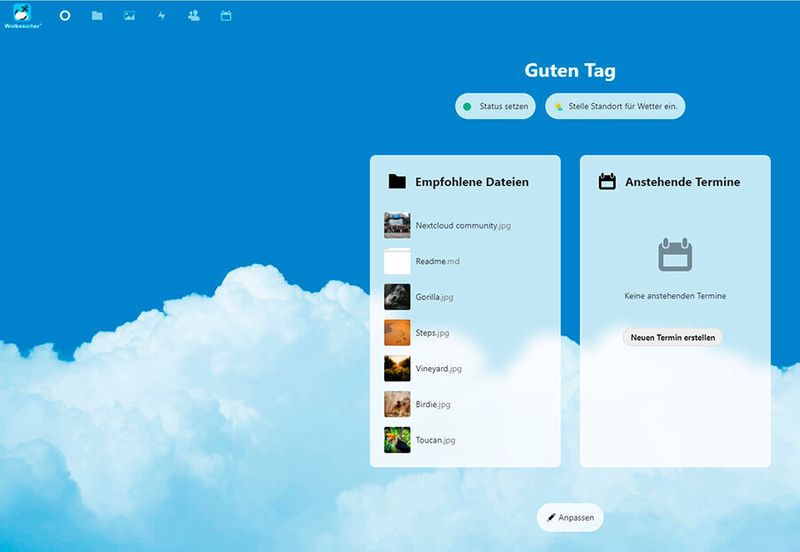Click the Empfohlene Dateien heading
Viewport: 800px width, 552px height.
[472, 182]
